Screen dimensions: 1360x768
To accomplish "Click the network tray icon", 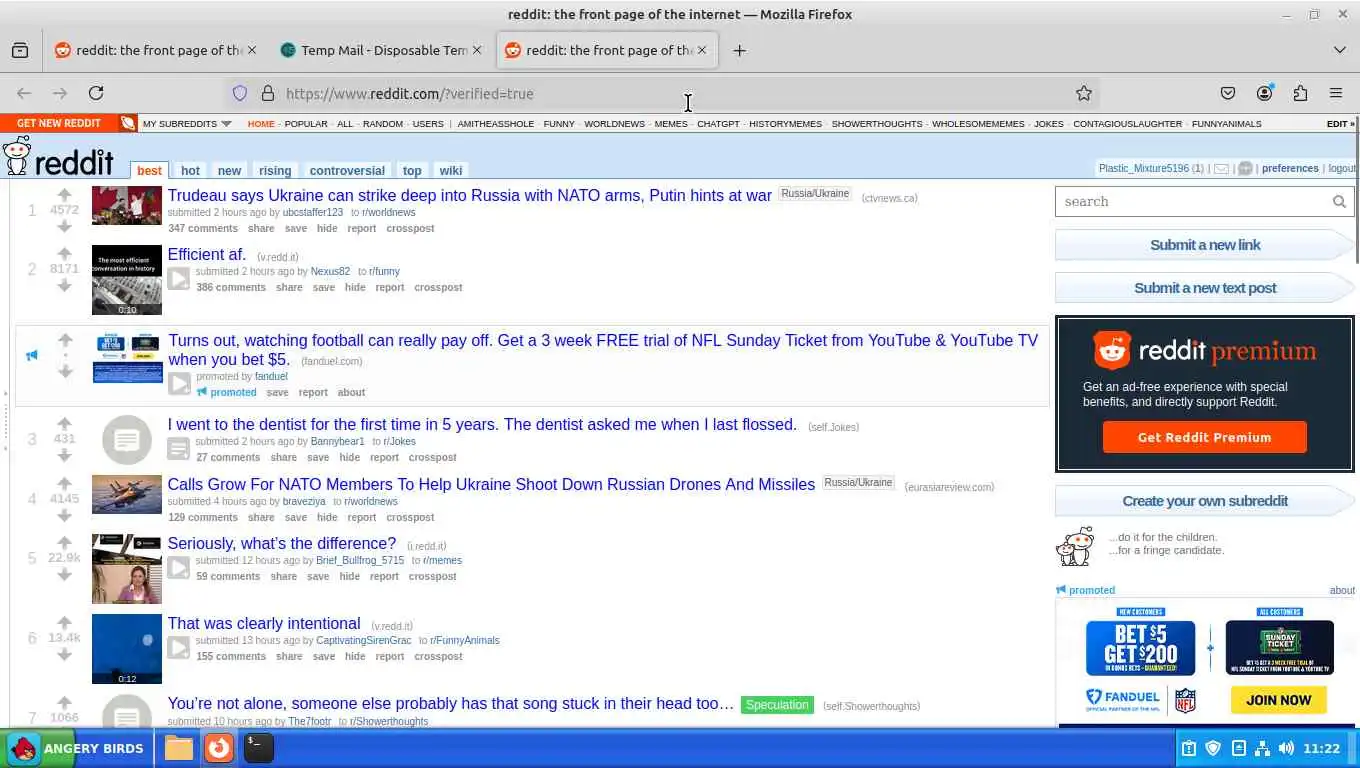I will coord(1262,748).
